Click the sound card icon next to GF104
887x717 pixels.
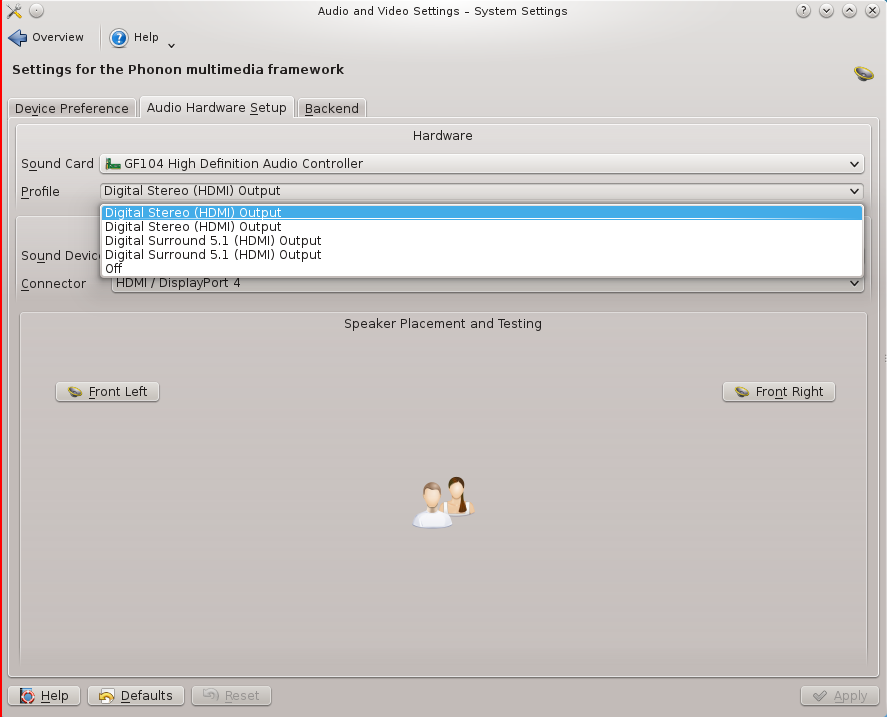(113, 164)
